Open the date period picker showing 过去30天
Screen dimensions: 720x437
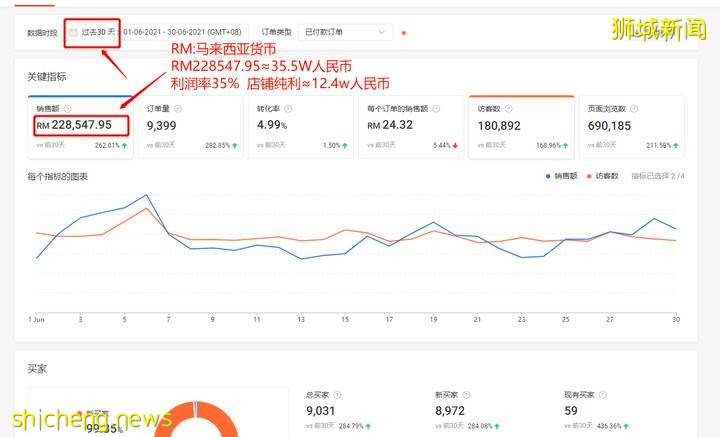pyautogui.click(x=158, y=32)
